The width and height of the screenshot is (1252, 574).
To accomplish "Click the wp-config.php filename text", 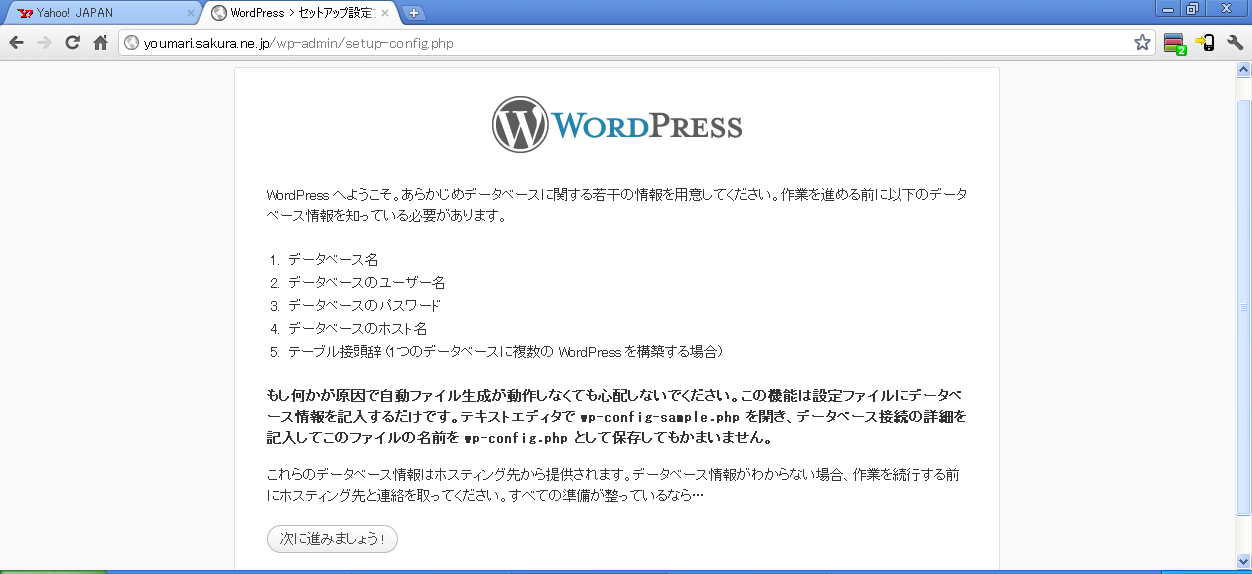I will [516, 439].
